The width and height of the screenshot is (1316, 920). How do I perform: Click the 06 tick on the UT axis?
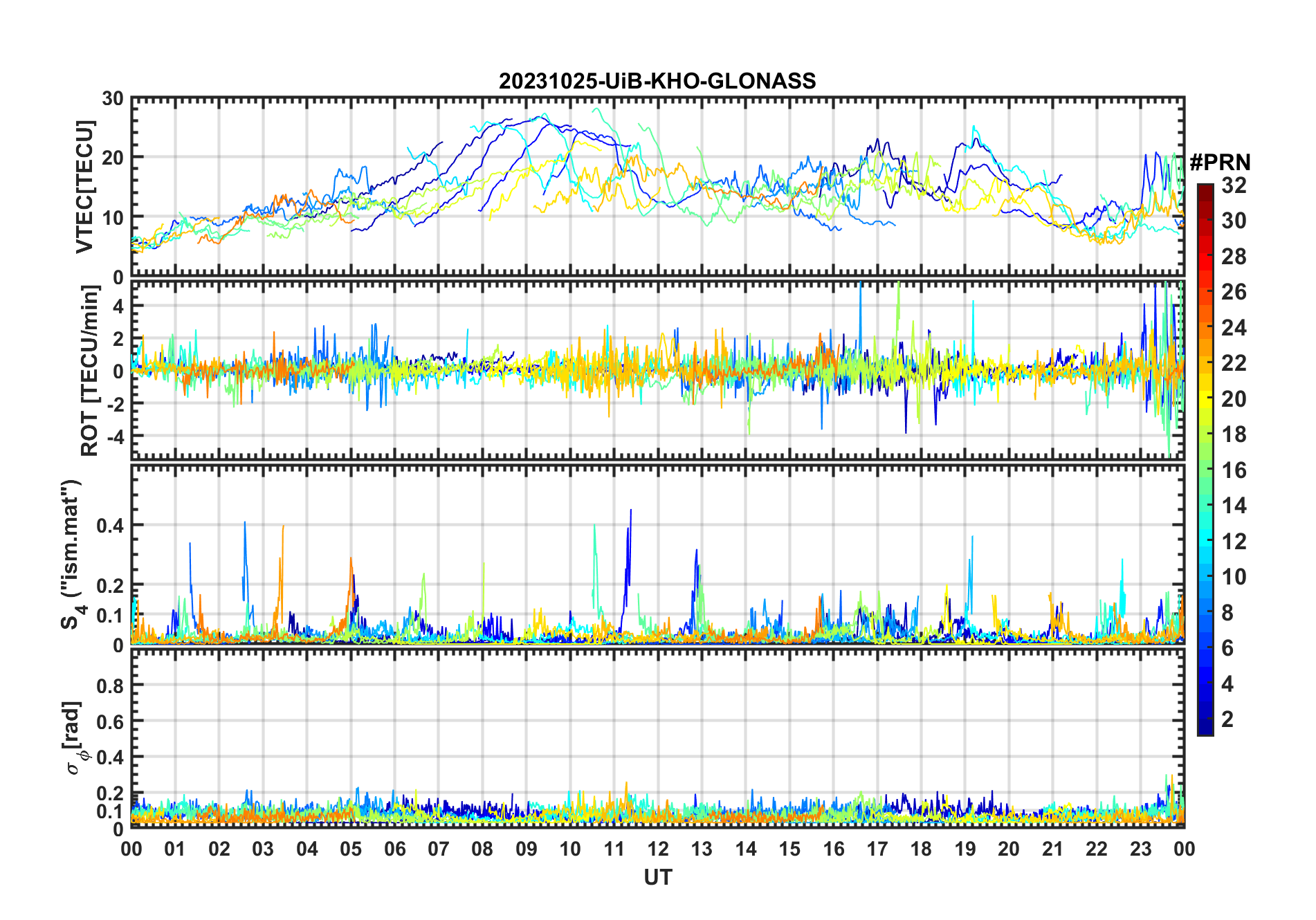pyautogui.click(x=394, y=849)
